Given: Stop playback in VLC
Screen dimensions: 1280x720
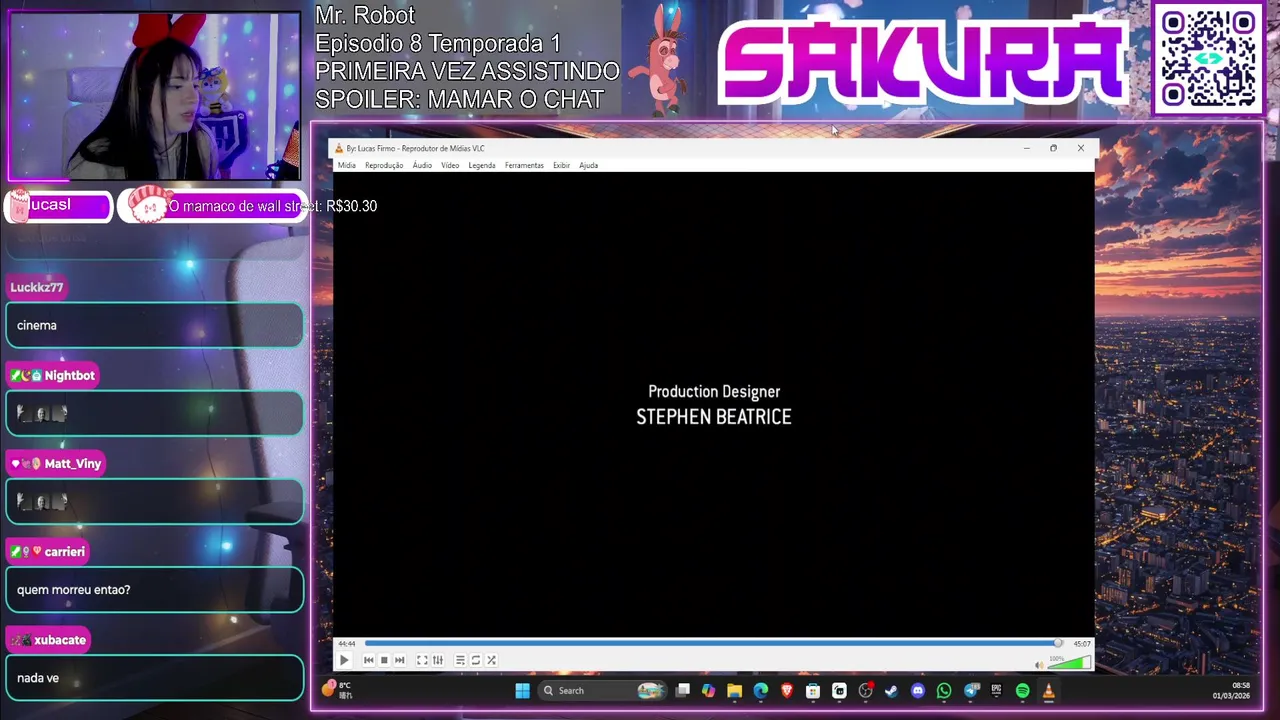Looking at the screenshot, I should 384,660.
